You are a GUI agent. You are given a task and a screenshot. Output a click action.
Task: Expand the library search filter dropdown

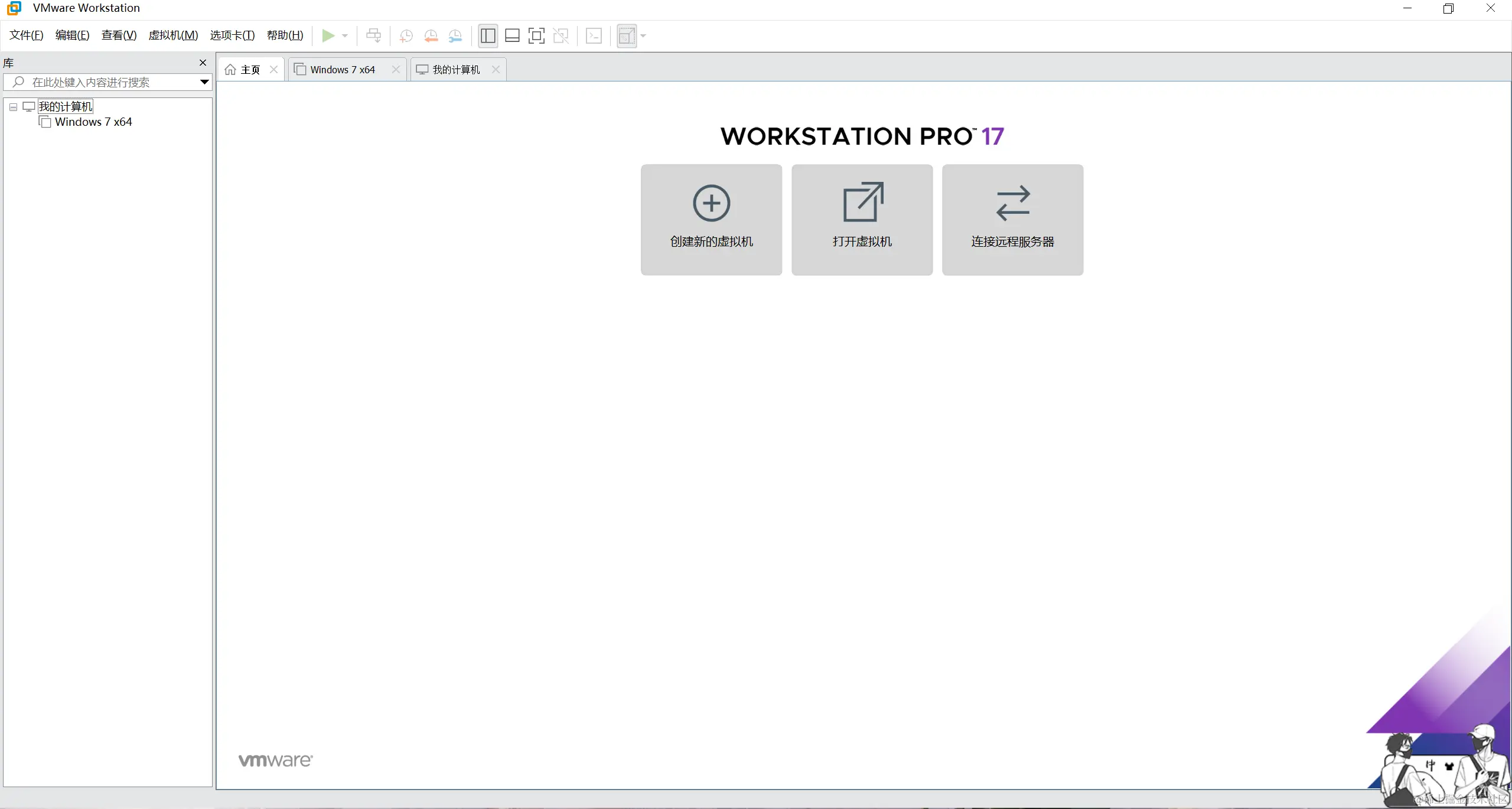tap(204, 82)
